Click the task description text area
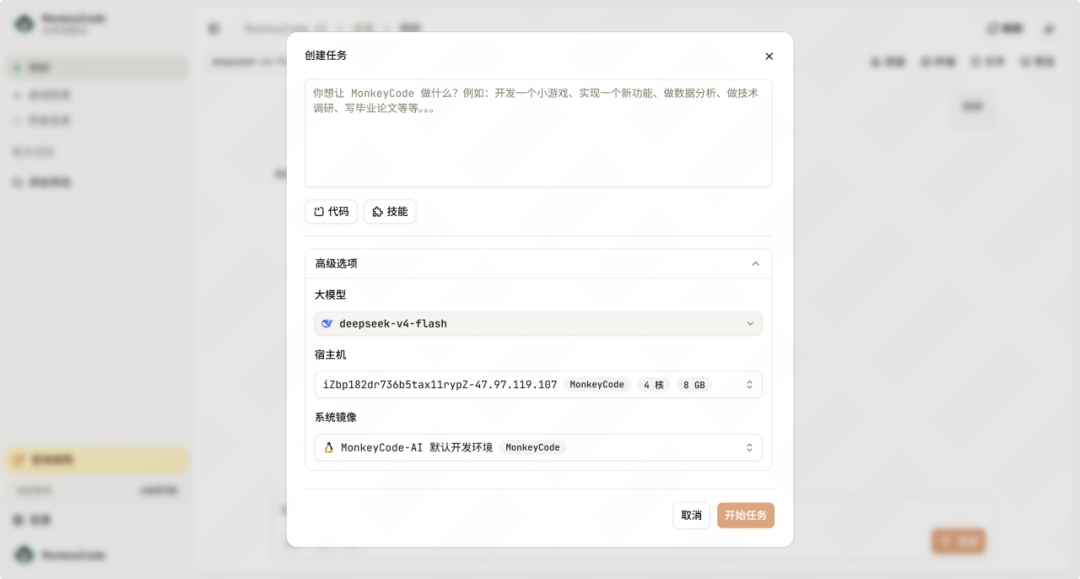Viewport: 1080px width, 579px height. [538, 133]
